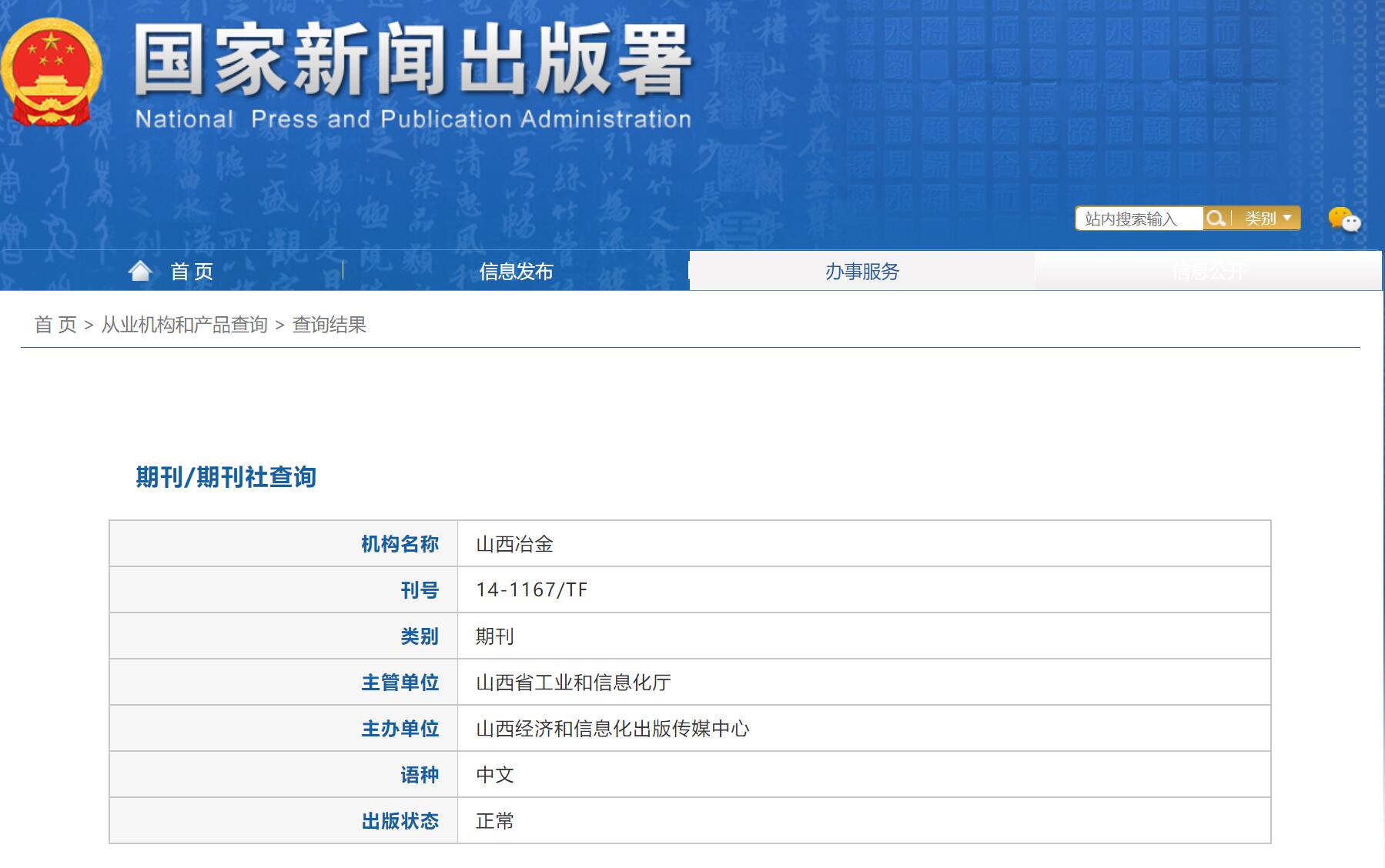Select the 办事服务 navigation tab
Viewport: 1385px width, 868px height.
pos(861,272)
